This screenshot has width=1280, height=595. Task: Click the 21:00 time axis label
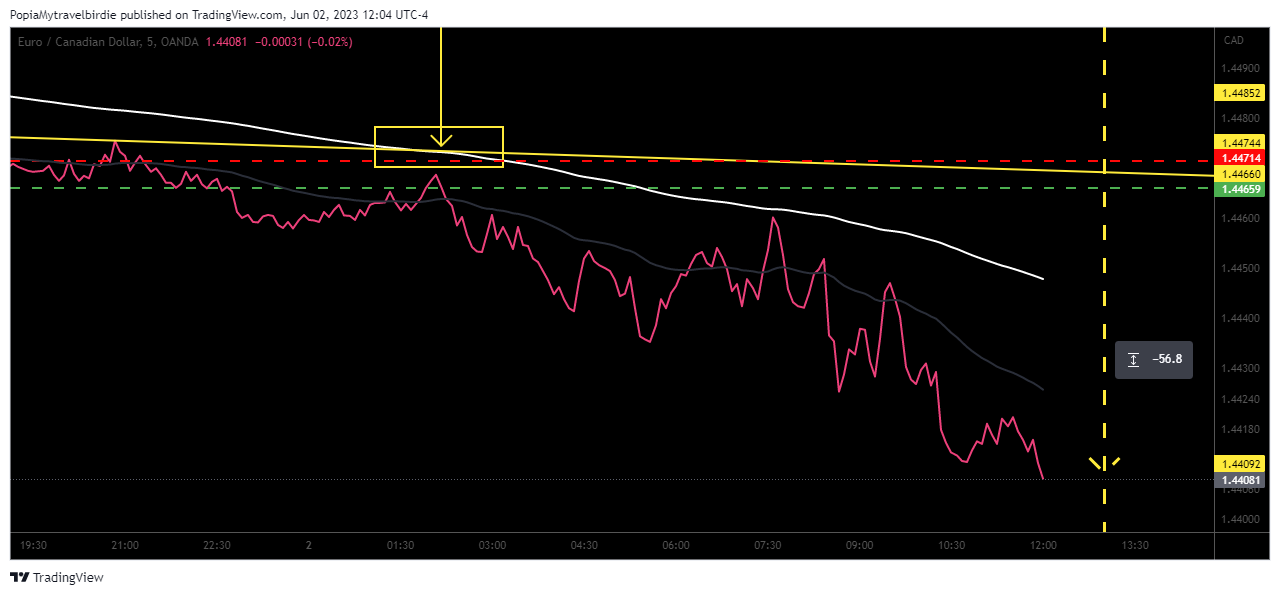pos(125,545)
